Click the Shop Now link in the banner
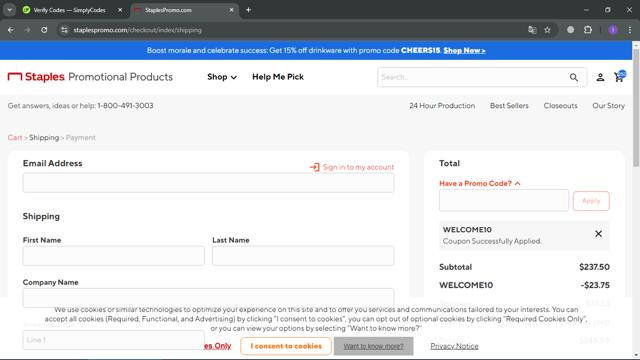This screenshot has width=640, height=360. (x=464, y=51)
